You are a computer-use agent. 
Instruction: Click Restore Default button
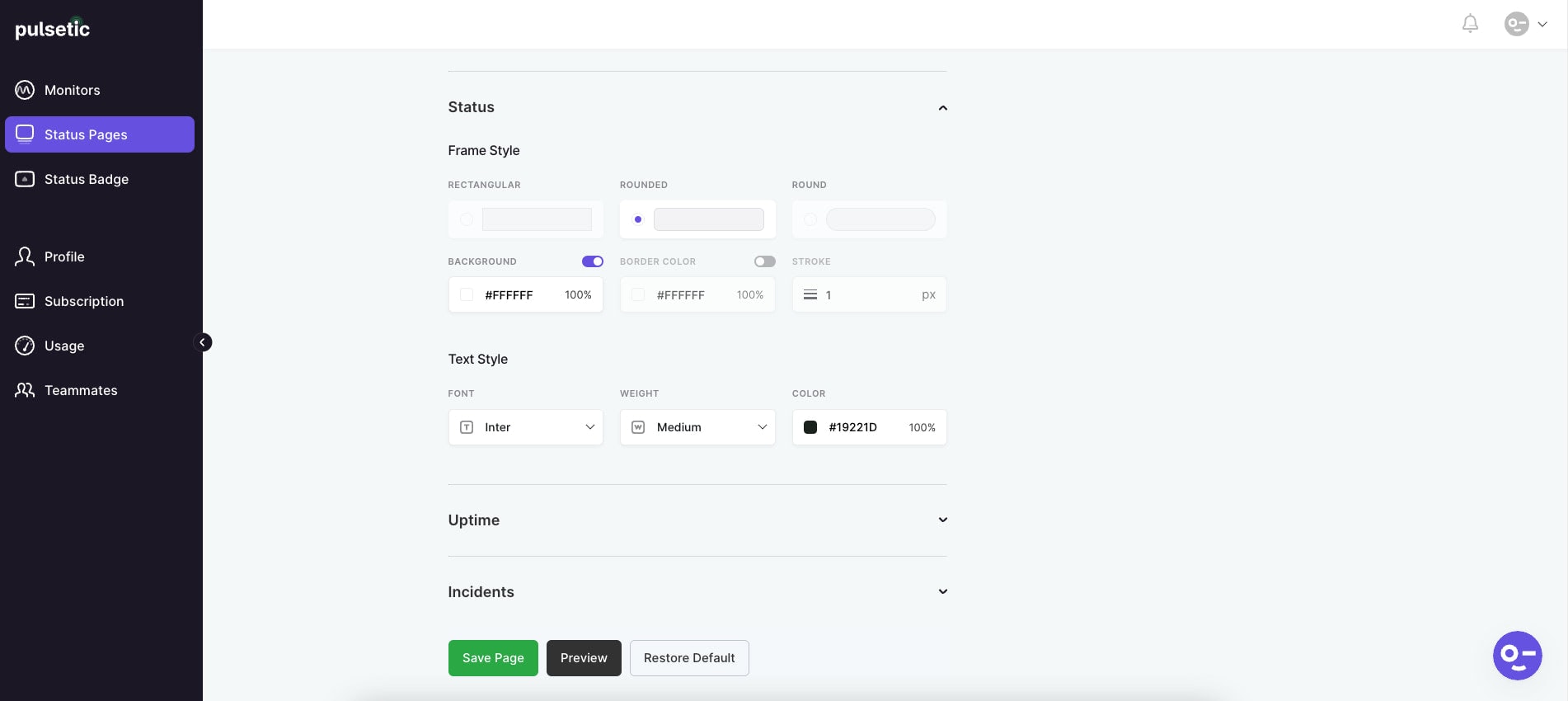[689, 658]
